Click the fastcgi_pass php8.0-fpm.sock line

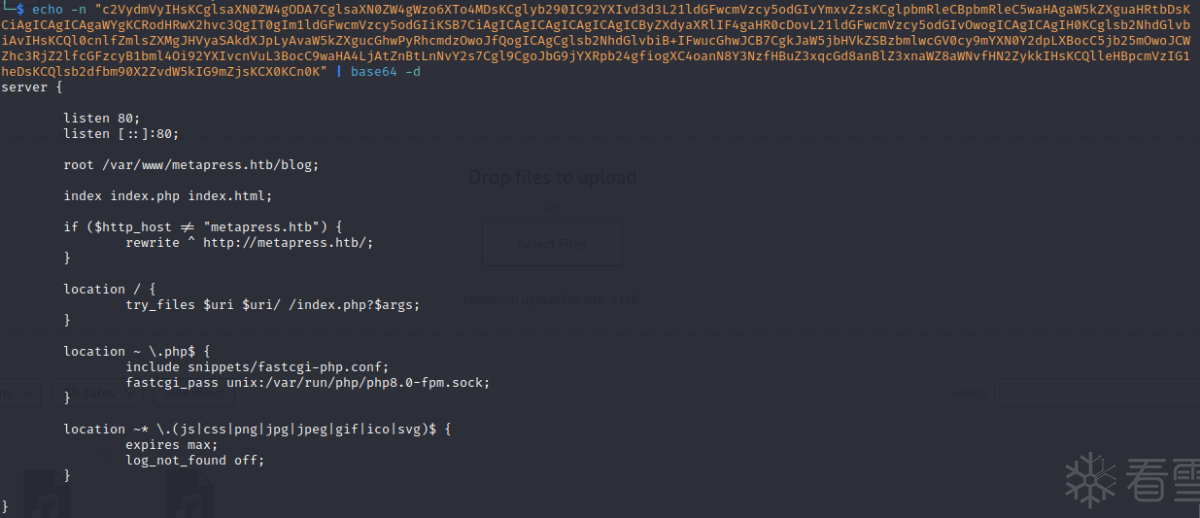click(x=307, y=383)
